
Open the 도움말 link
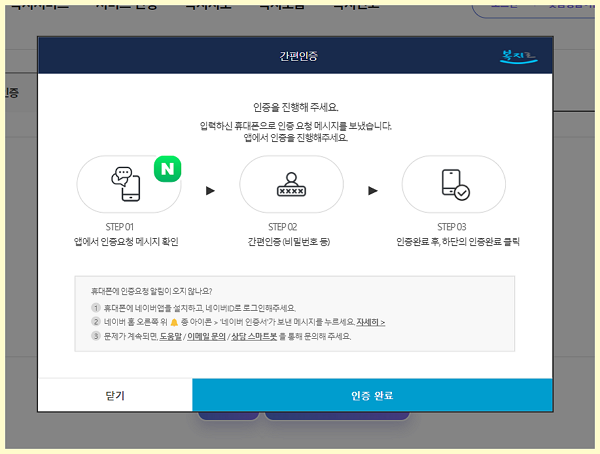(171, 336)
